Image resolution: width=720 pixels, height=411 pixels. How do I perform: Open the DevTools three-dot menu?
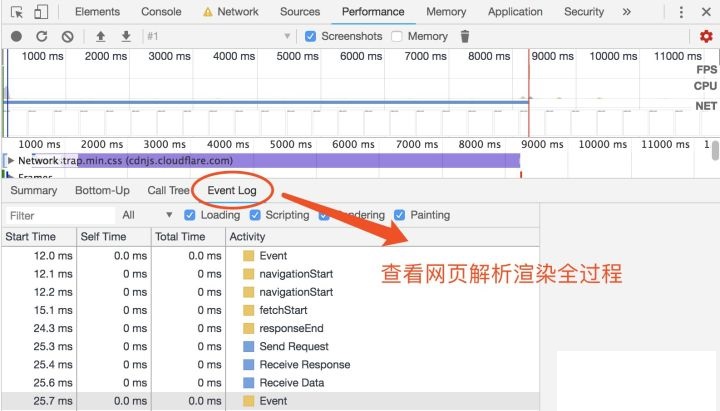pos(681,12)
